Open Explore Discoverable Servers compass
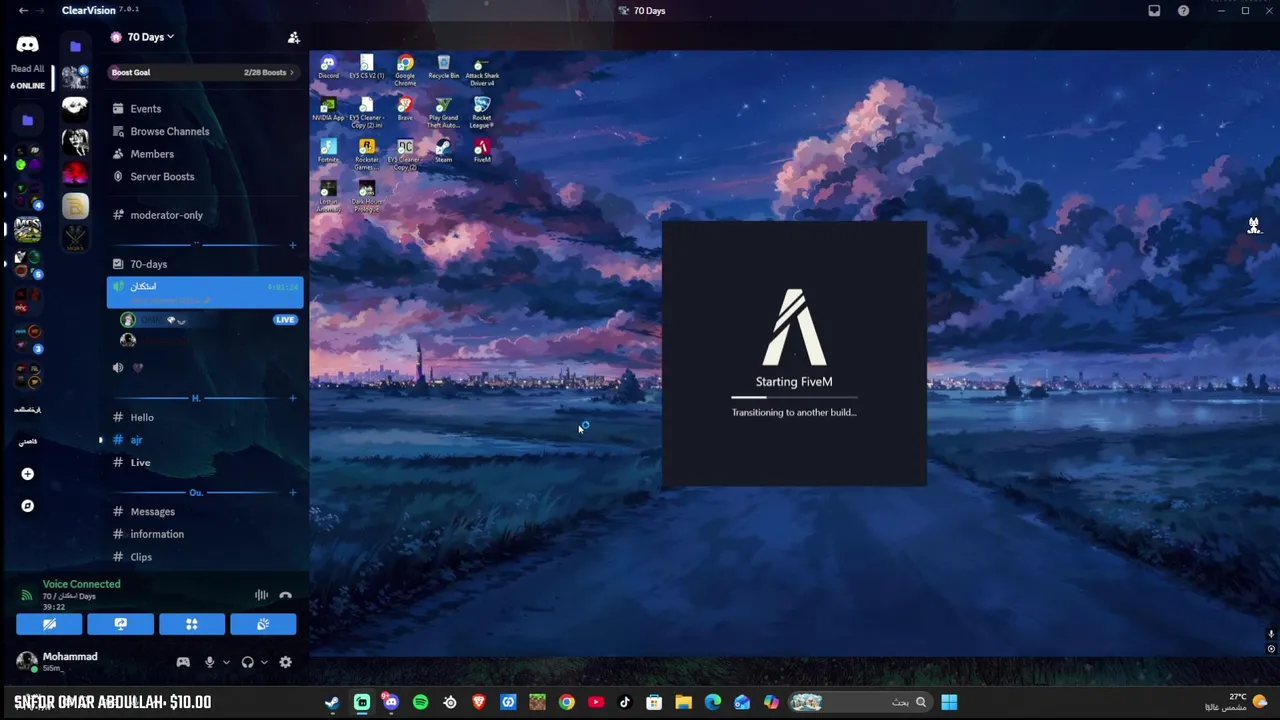Screen dimensions: 1280x720 tap(27, 506)
